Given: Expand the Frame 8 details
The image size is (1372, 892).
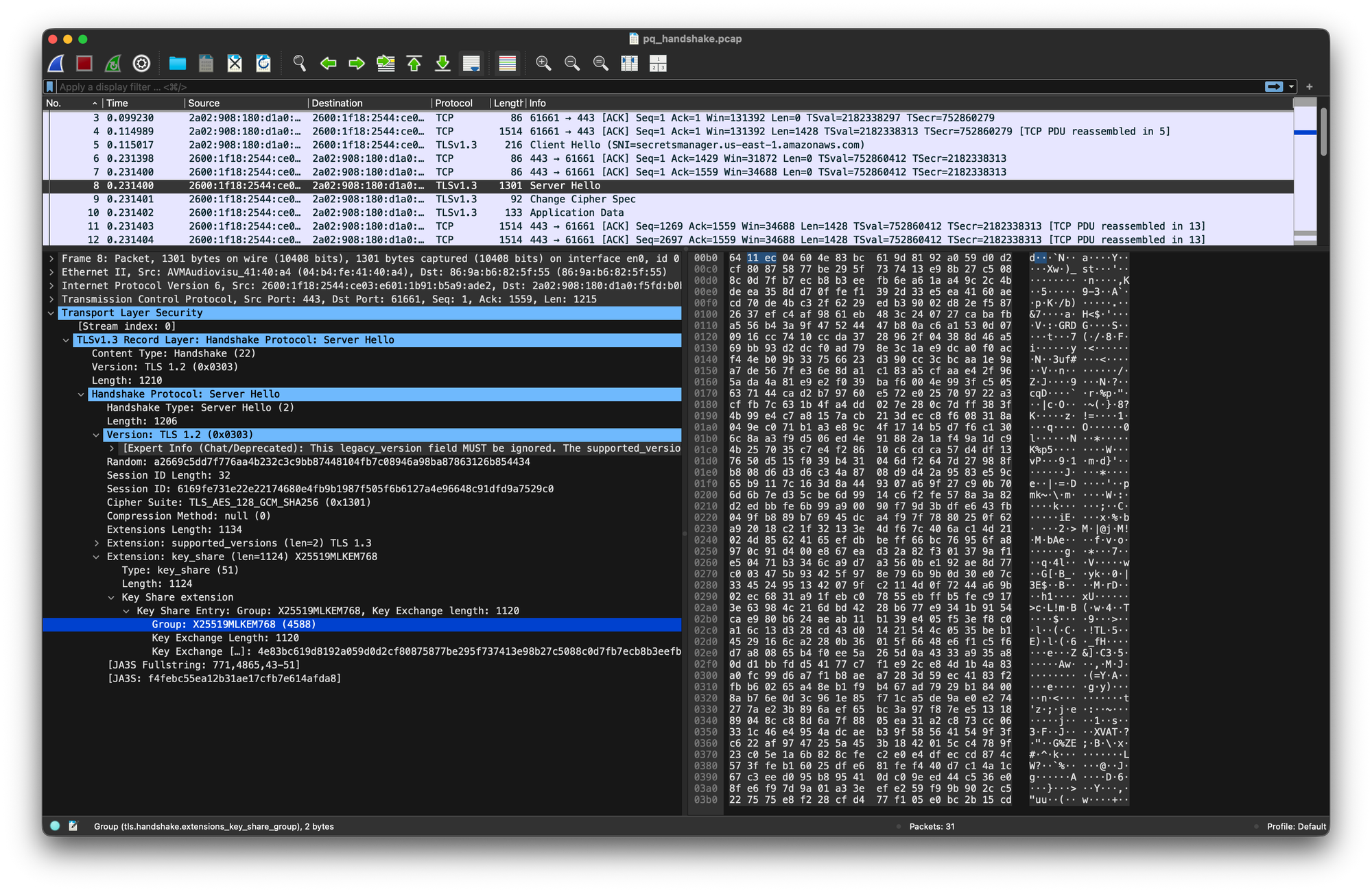Looking at the screenshot, I should (x=49, y=258).
